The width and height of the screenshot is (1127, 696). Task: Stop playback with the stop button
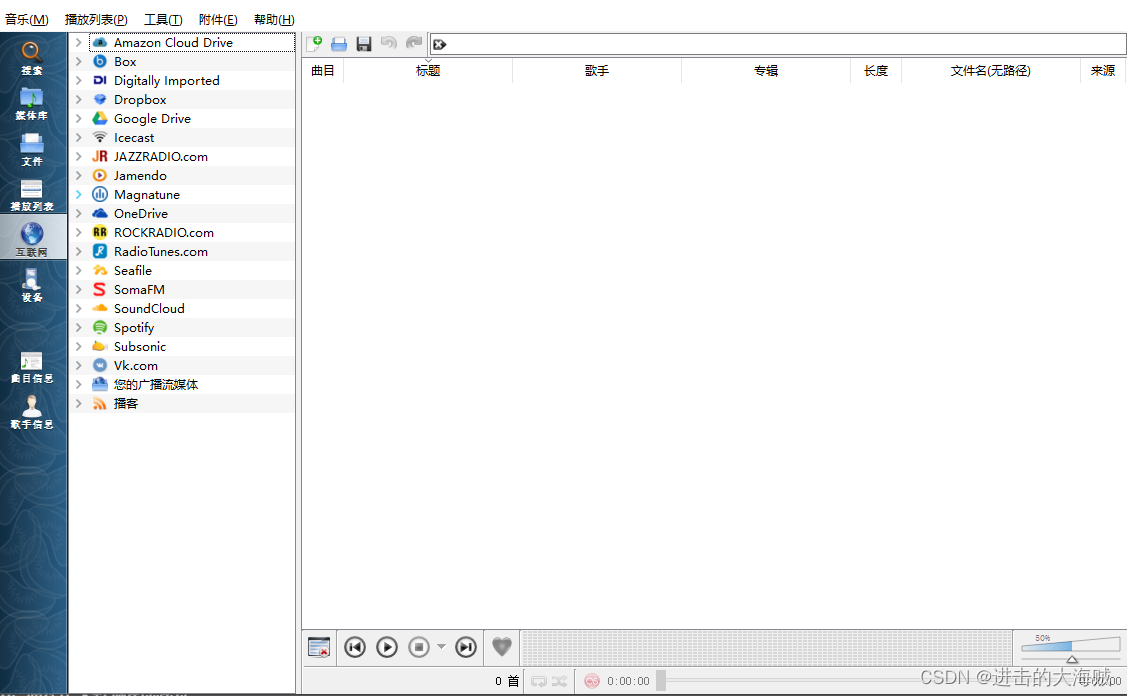(419, 647)
